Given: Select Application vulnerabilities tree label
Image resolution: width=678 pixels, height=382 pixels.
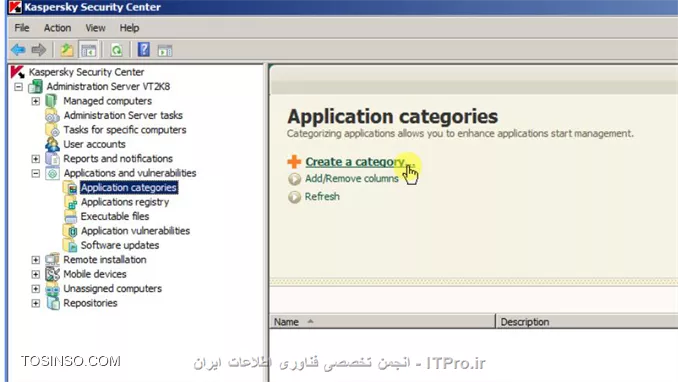Looking at the screenshot, I should pos(135,231).
